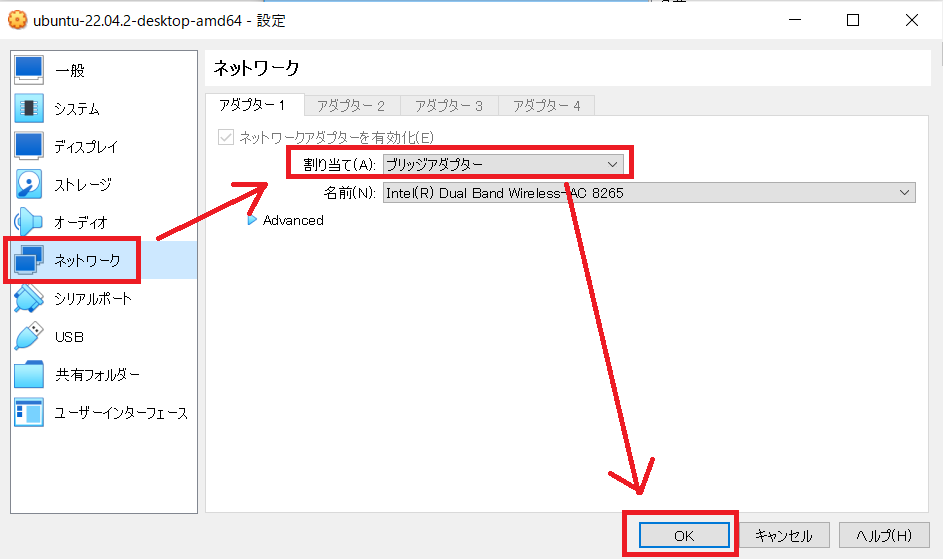Click the Advanced label text
Screen dimensions: 943x559
[x=293, y=220]
